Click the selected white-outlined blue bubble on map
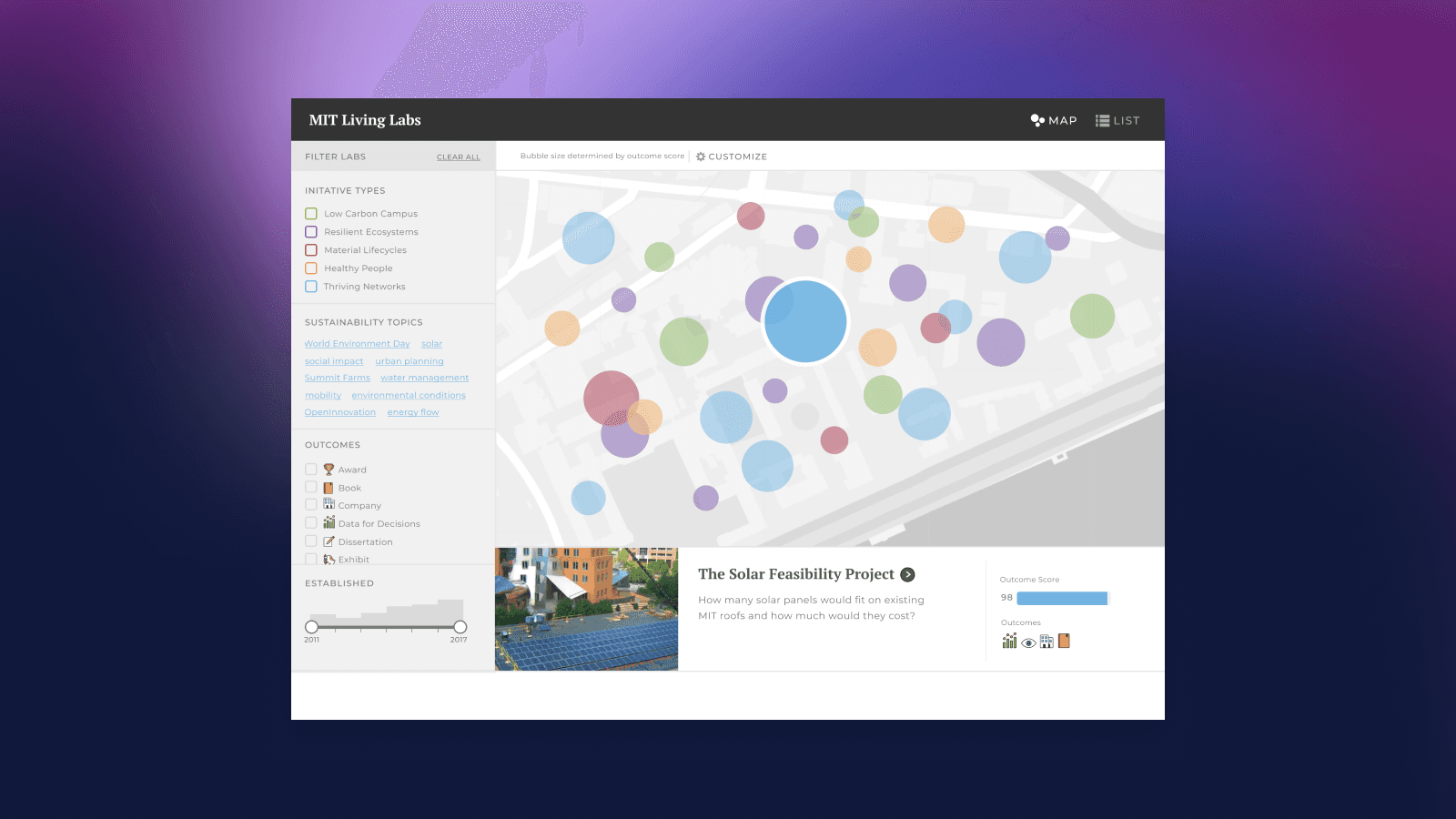The image size is (1456, 819). pos(805,321)
